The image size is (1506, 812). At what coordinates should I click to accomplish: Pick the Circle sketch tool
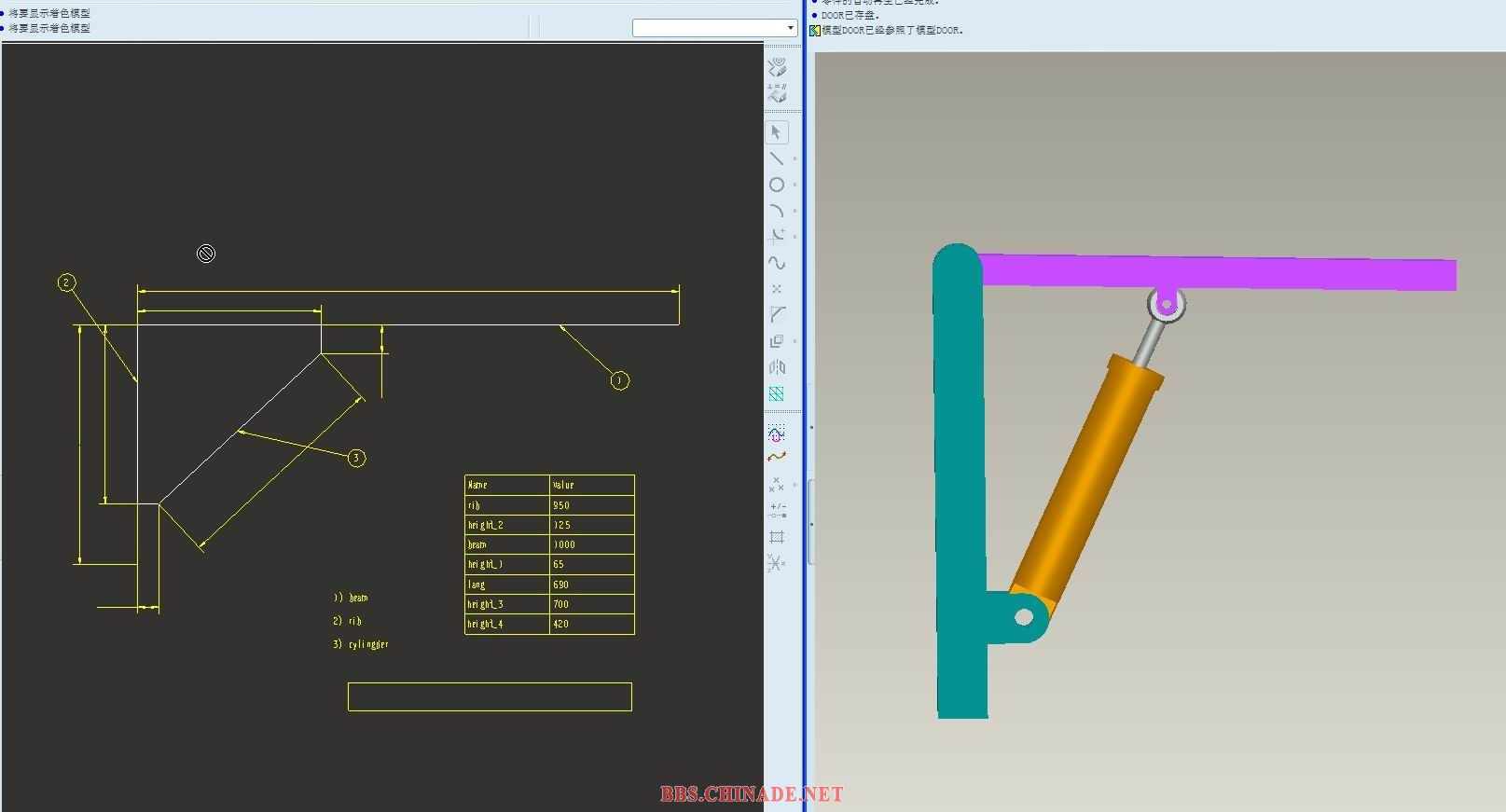click(x=776, y=185)
